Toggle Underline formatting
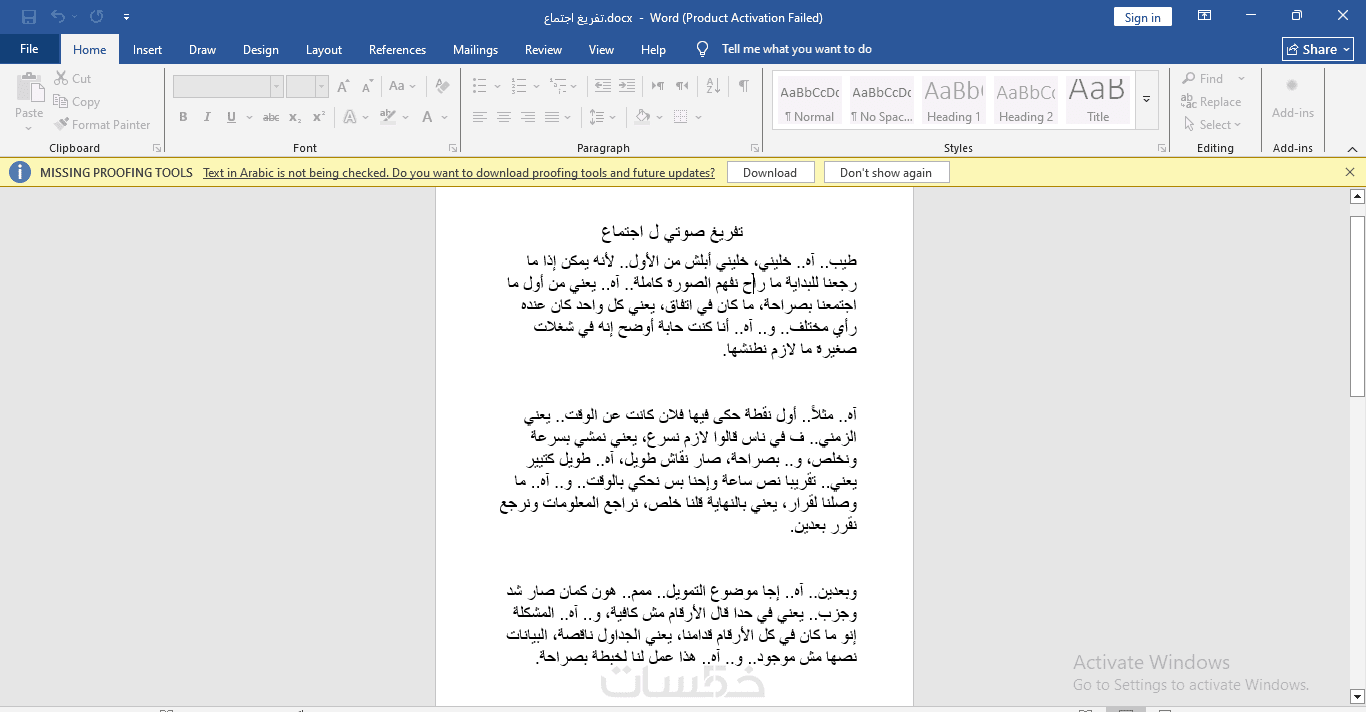Image resolution: width=1366 pixels, height=712 pixels. click(232, 117)
